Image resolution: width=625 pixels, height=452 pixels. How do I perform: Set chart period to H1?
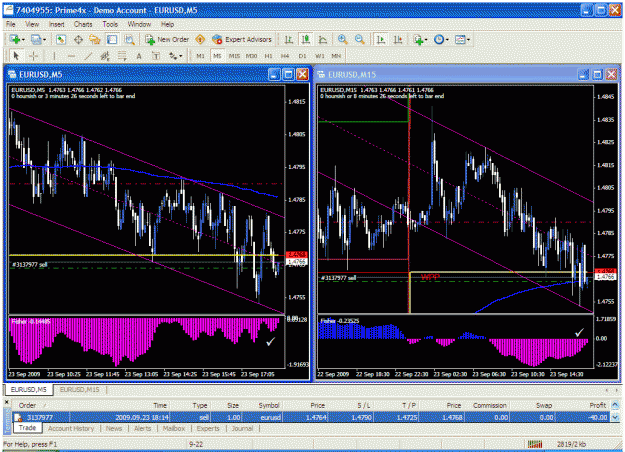268,56
